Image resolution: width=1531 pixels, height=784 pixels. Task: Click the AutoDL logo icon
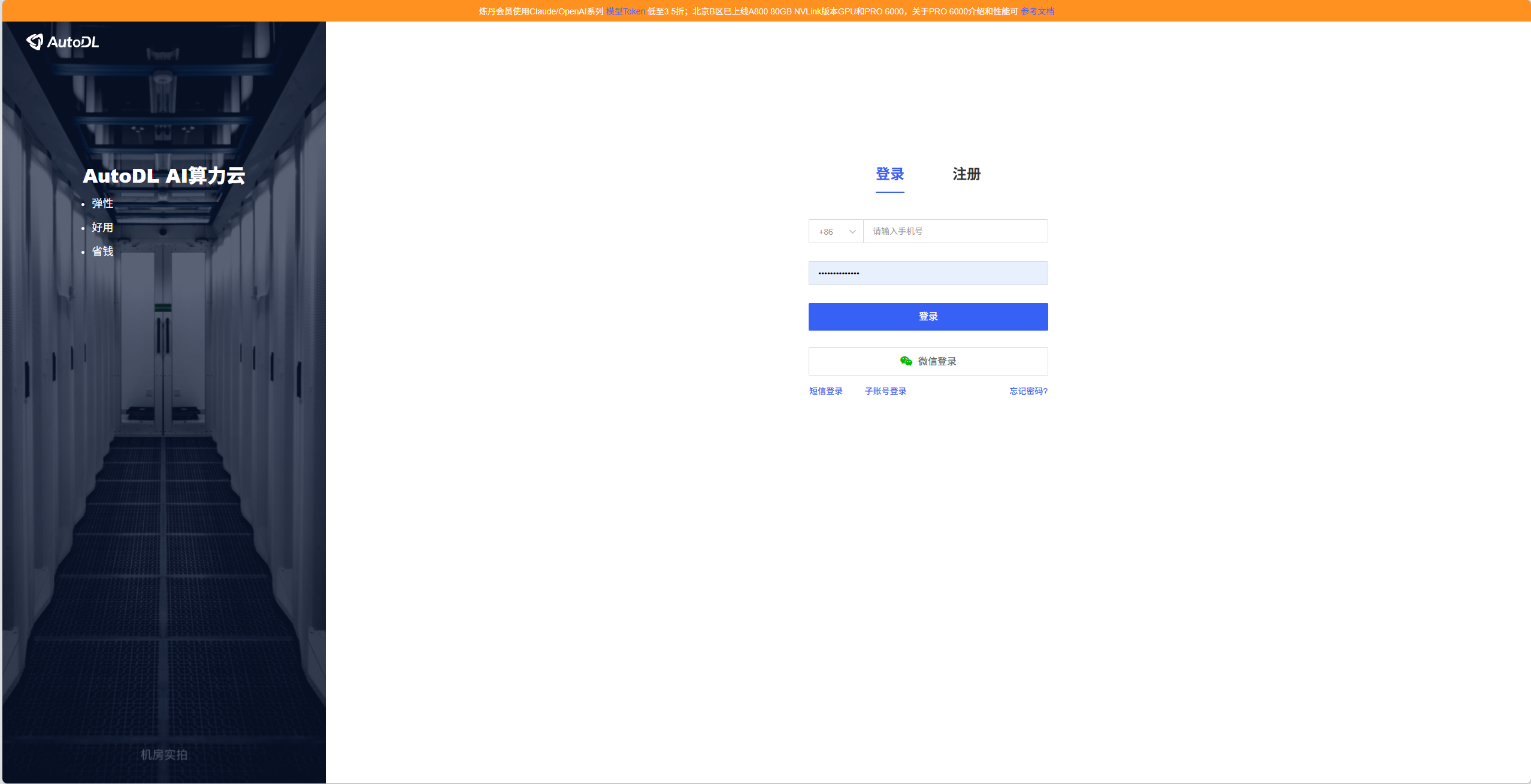[x=35, y=41]
